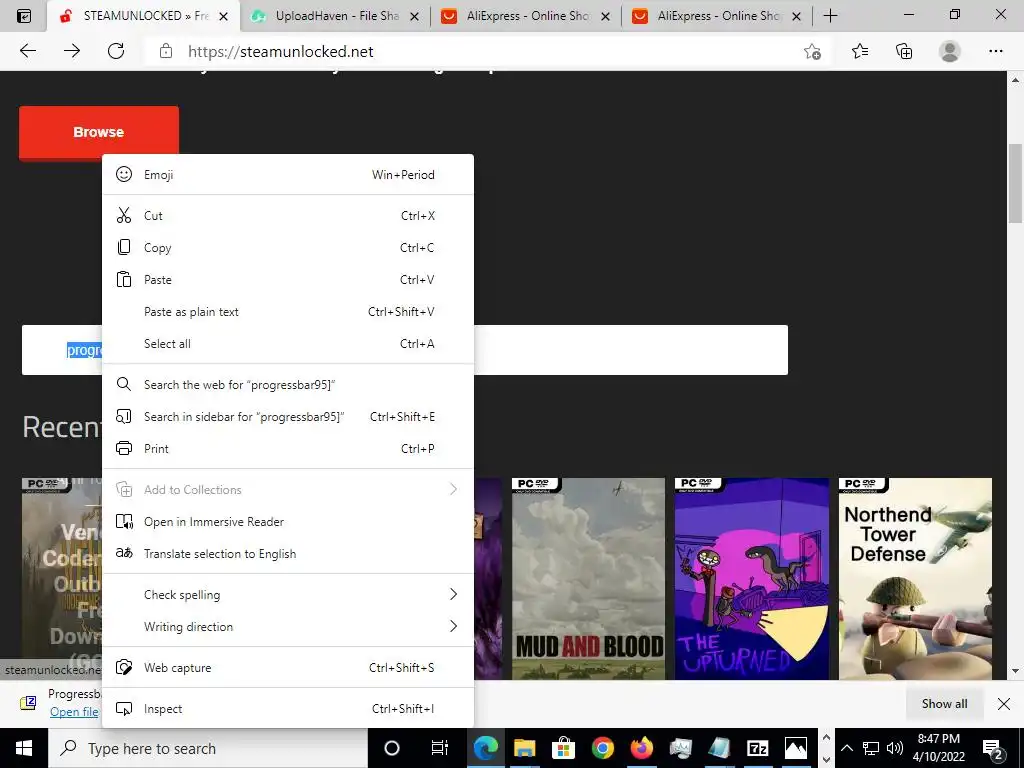This screenshot has width=1024, height=768.
Task: Click scrollbar down arrow on page
Action: click(x=1016, y=671)
